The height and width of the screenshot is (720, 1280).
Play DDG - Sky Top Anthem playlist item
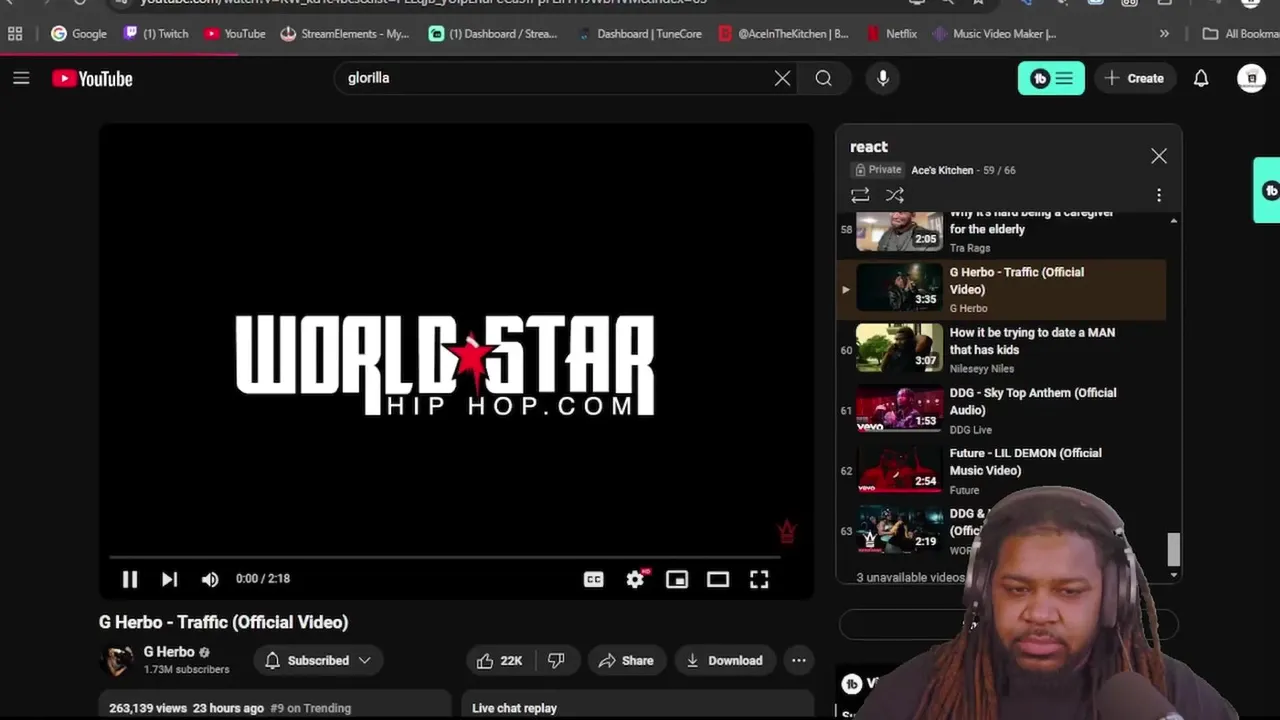click(x=1001, y=410)
